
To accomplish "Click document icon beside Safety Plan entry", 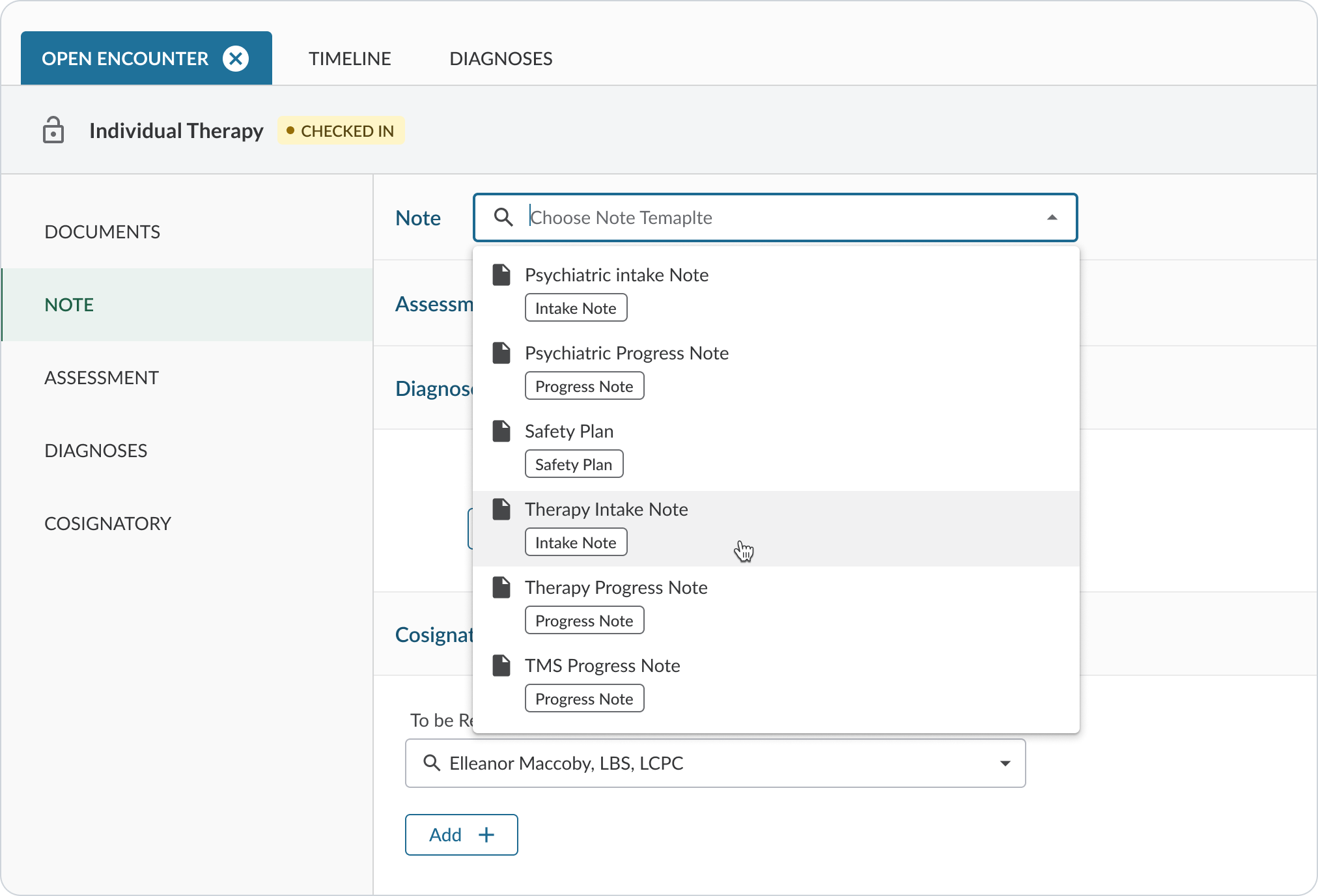I will (x=501, y=431).
